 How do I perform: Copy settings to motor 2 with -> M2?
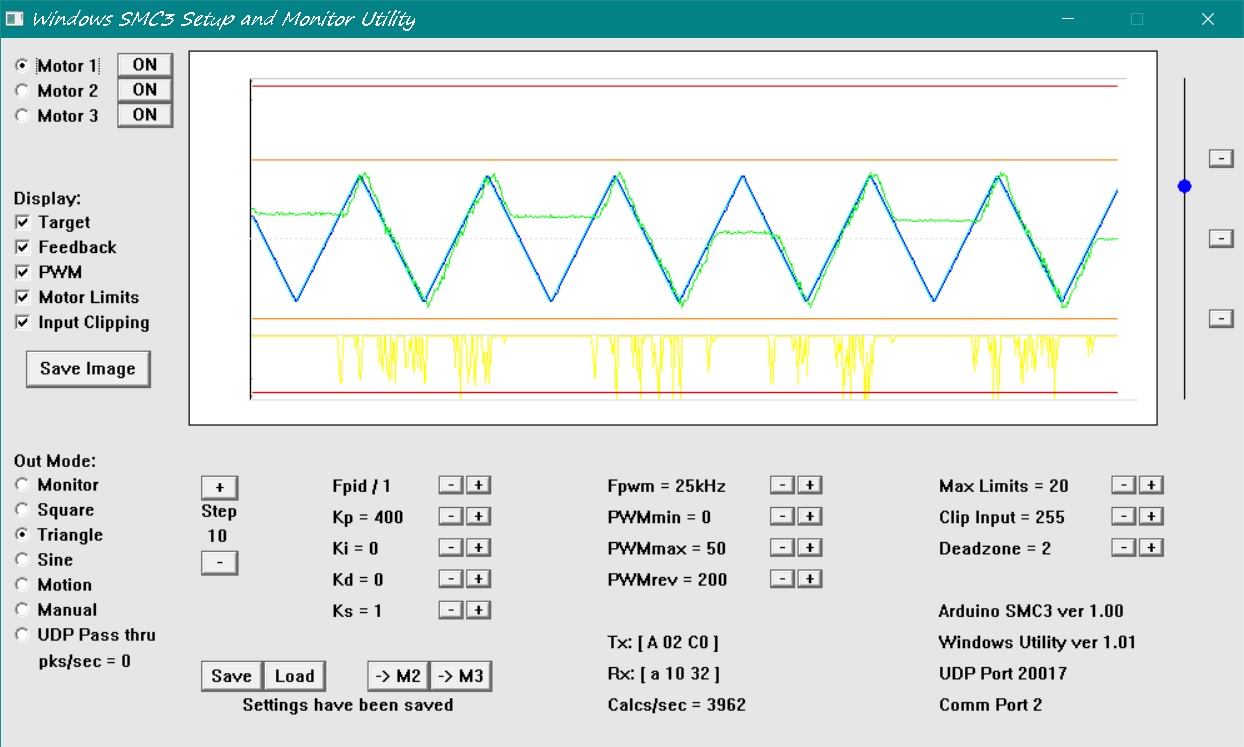tap(398, 676)
